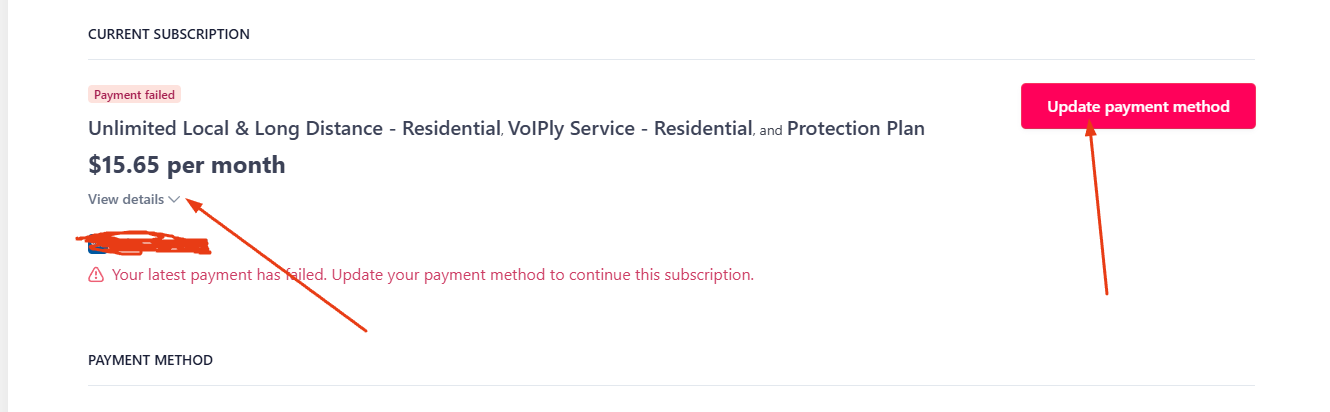Click the CURRENT SUBSCRIPTION heading
Image resolution: width=1330 pixels, height=412 pixels.
(x=169, y=34)
